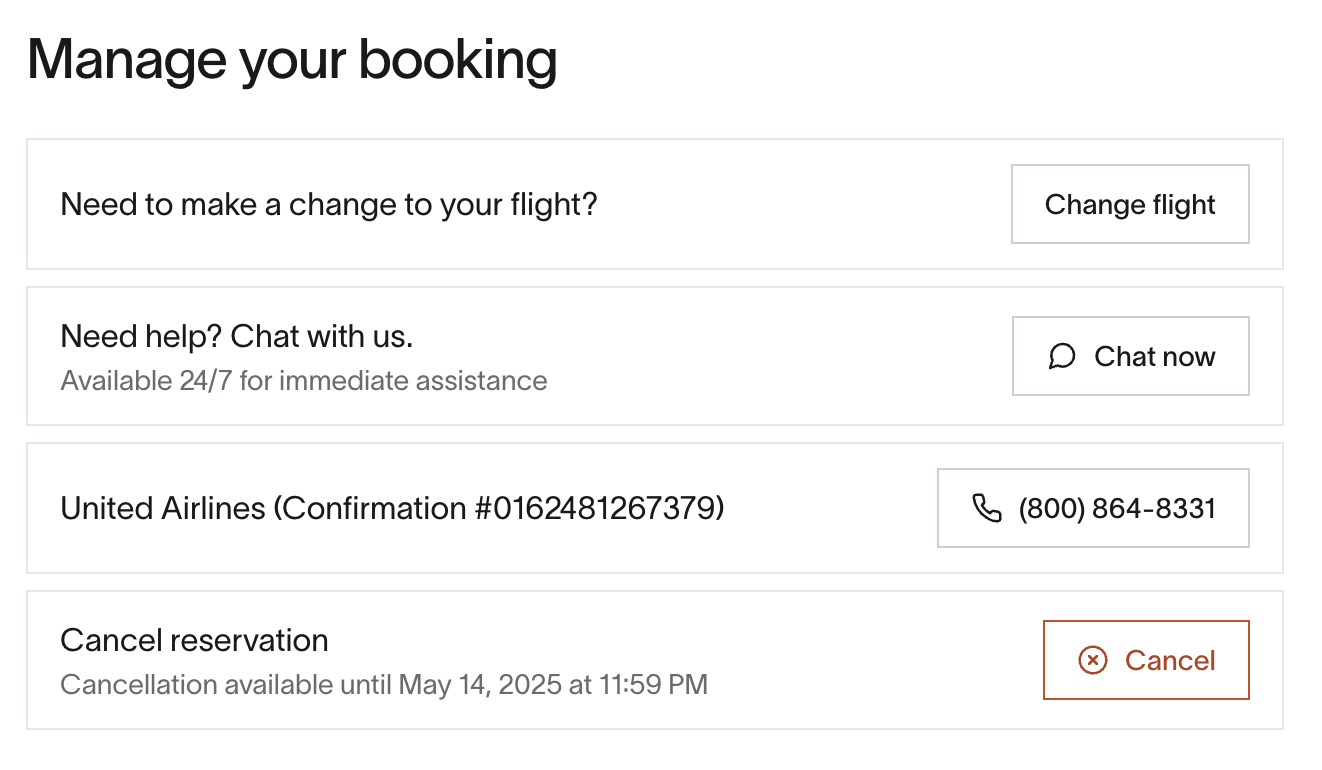Click the red Cancel button text

1170,660
